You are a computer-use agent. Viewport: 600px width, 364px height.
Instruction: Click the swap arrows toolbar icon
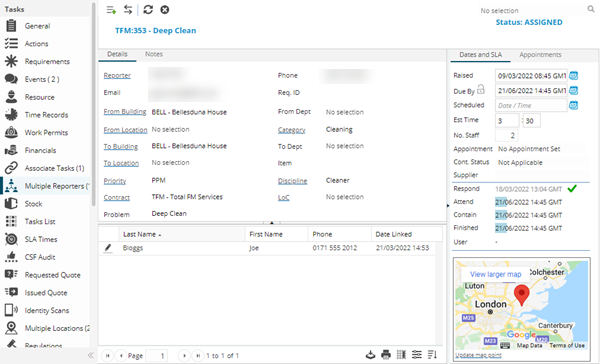[x=128, y=10]
